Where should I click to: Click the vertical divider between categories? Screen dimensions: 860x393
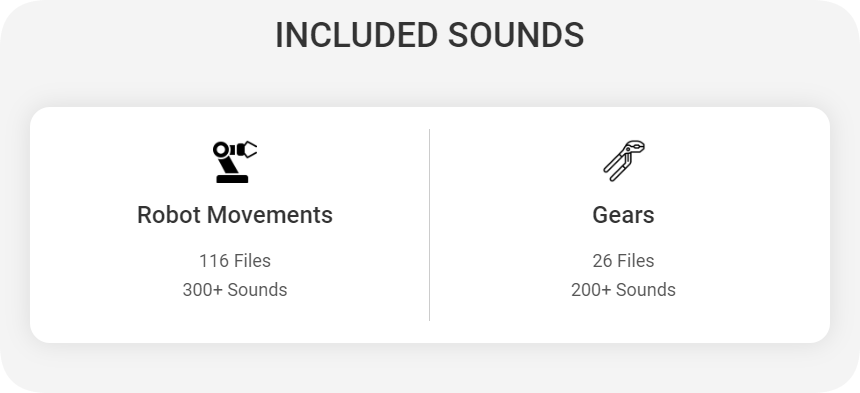(429, 225)
